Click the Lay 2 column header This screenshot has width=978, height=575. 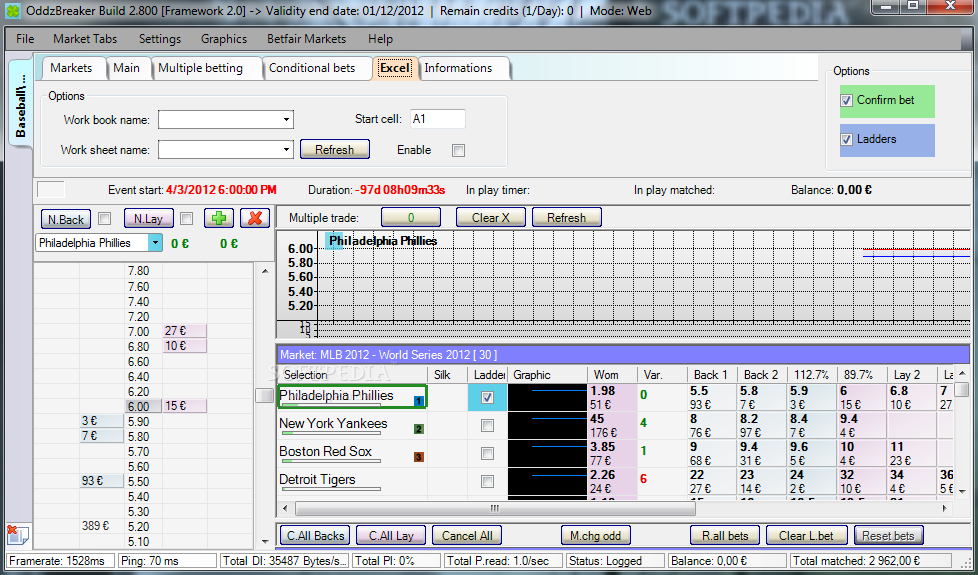pos(911,375)
